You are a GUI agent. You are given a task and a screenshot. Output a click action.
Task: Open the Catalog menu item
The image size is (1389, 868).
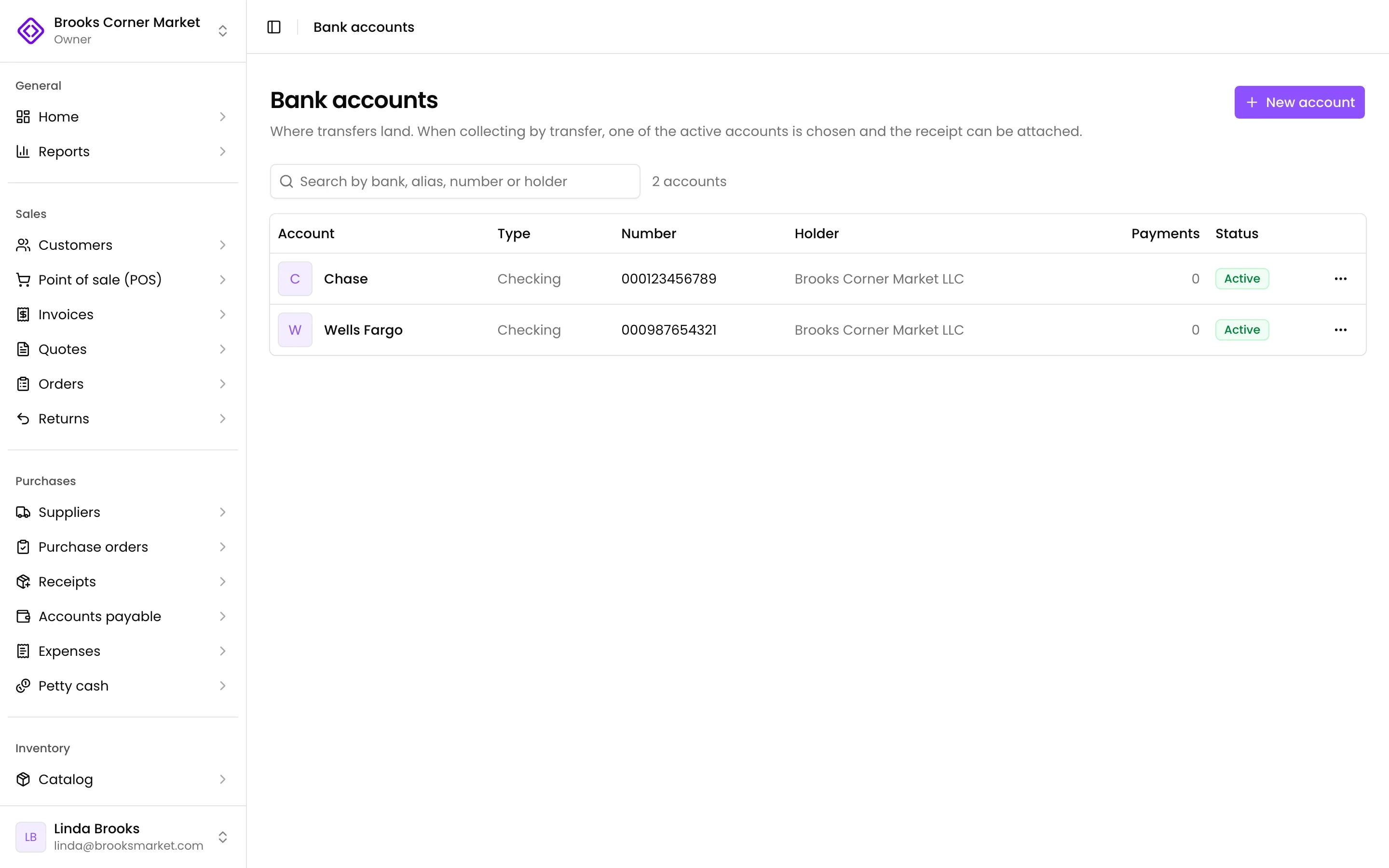[123, 779]
